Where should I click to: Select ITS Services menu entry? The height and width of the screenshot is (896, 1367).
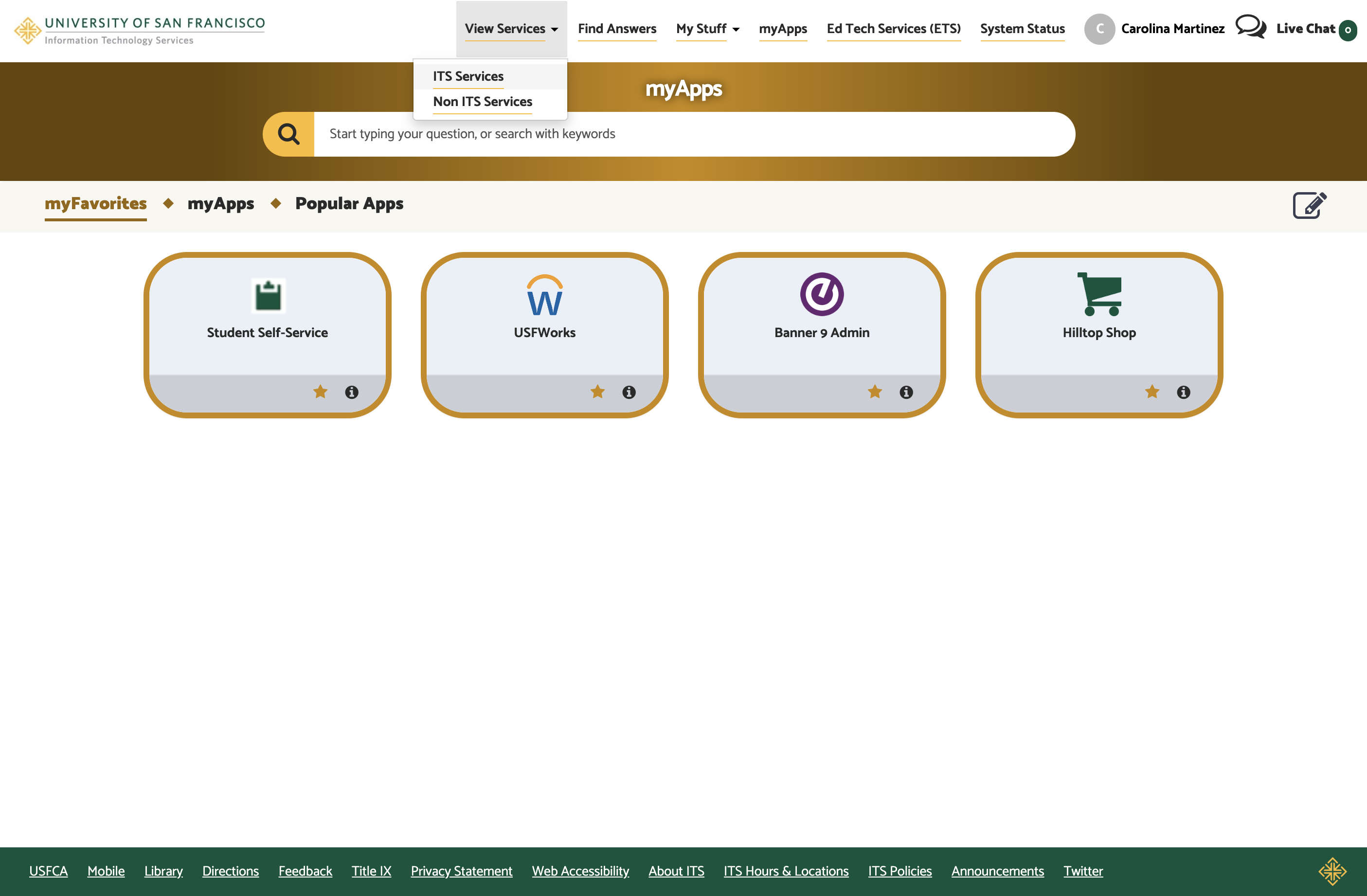pos(468,76)
